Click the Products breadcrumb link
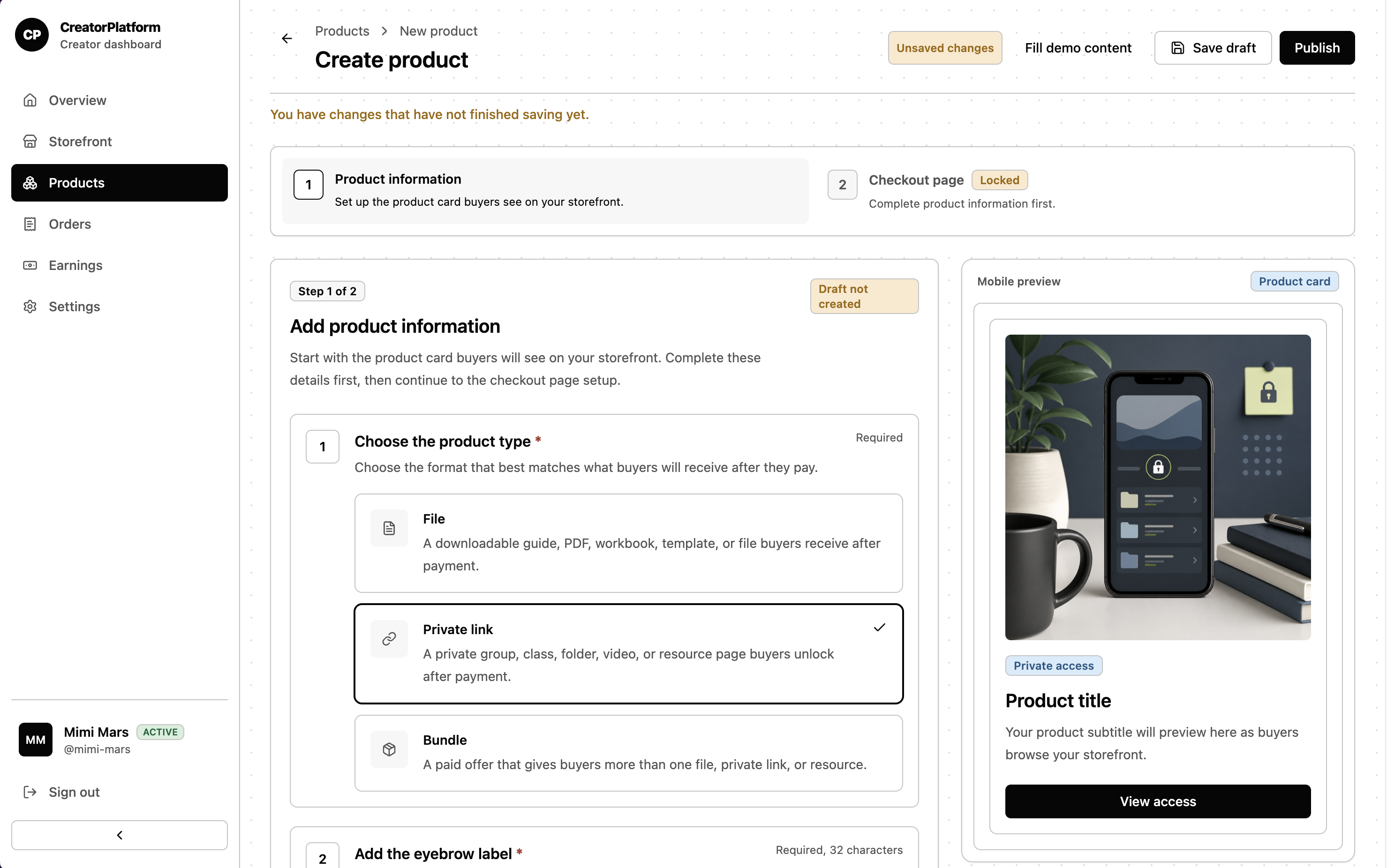Viewport: 1387px width, 868px height. [x=342, y=31]
